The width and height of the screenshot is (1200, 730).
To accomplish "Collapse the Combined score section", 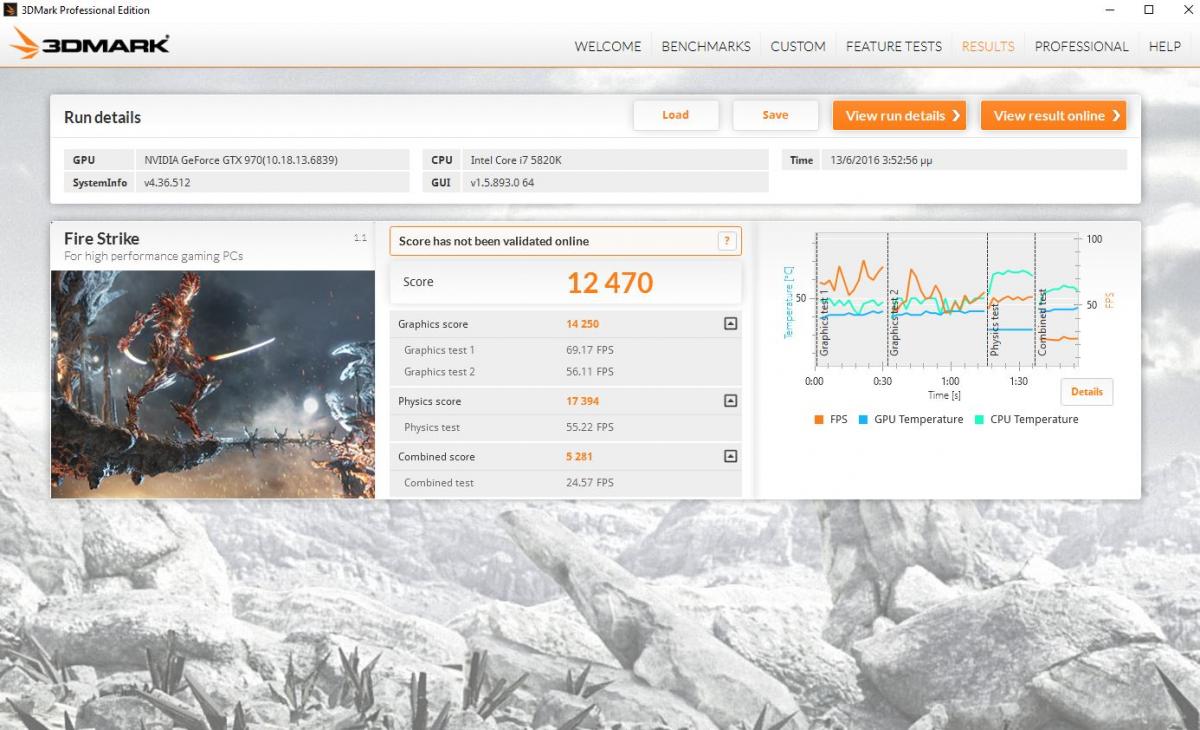I will tap(730, 456).
